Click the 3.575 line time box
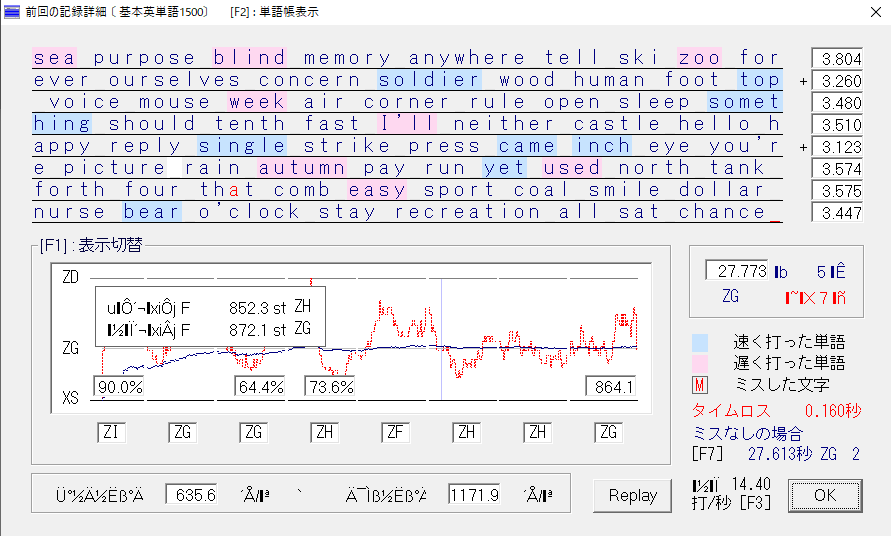The width and height of the screenshot is (891, 536). 837,190
